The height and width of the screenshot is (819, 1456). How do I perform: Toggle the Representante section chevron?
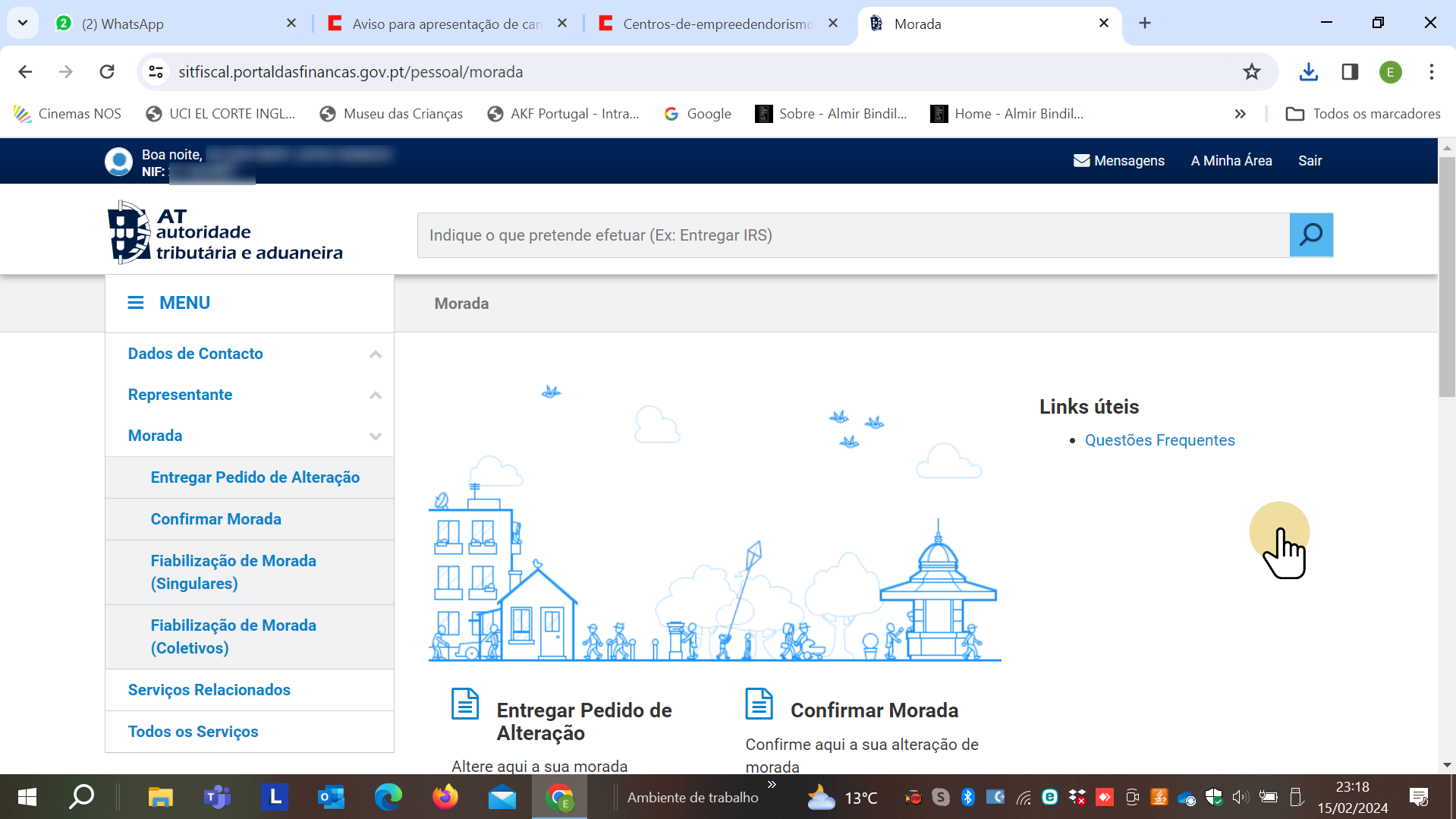pos(375,395)
